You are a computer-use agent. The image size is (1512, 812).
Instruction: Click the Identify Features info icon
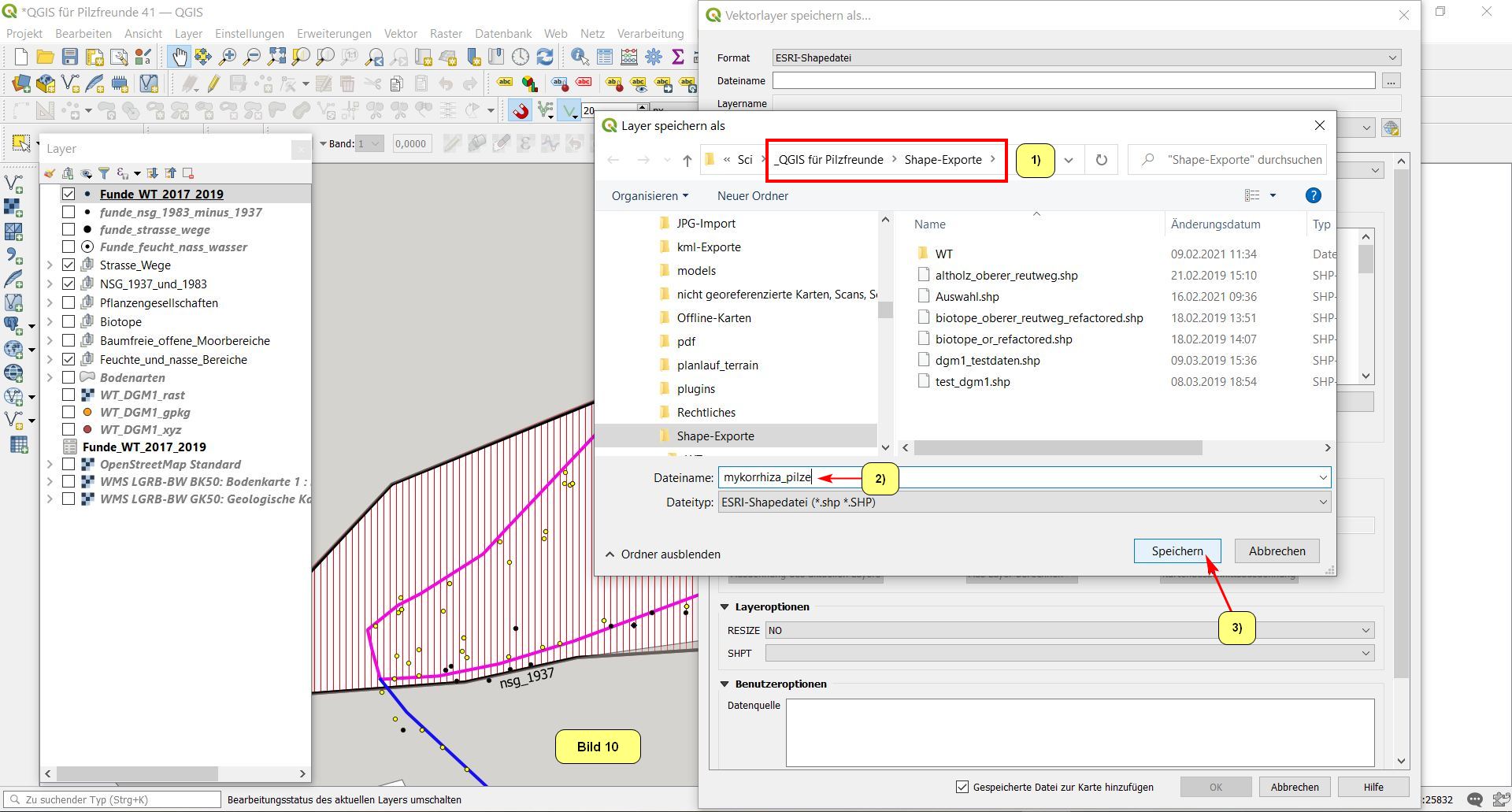(580, 57)
